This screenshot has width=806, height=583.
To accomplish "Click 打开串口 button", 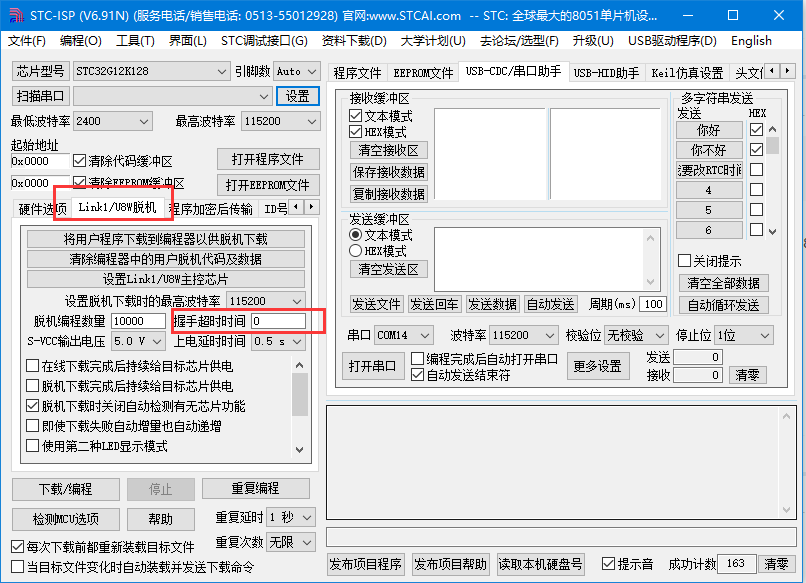I will point(373,366).
